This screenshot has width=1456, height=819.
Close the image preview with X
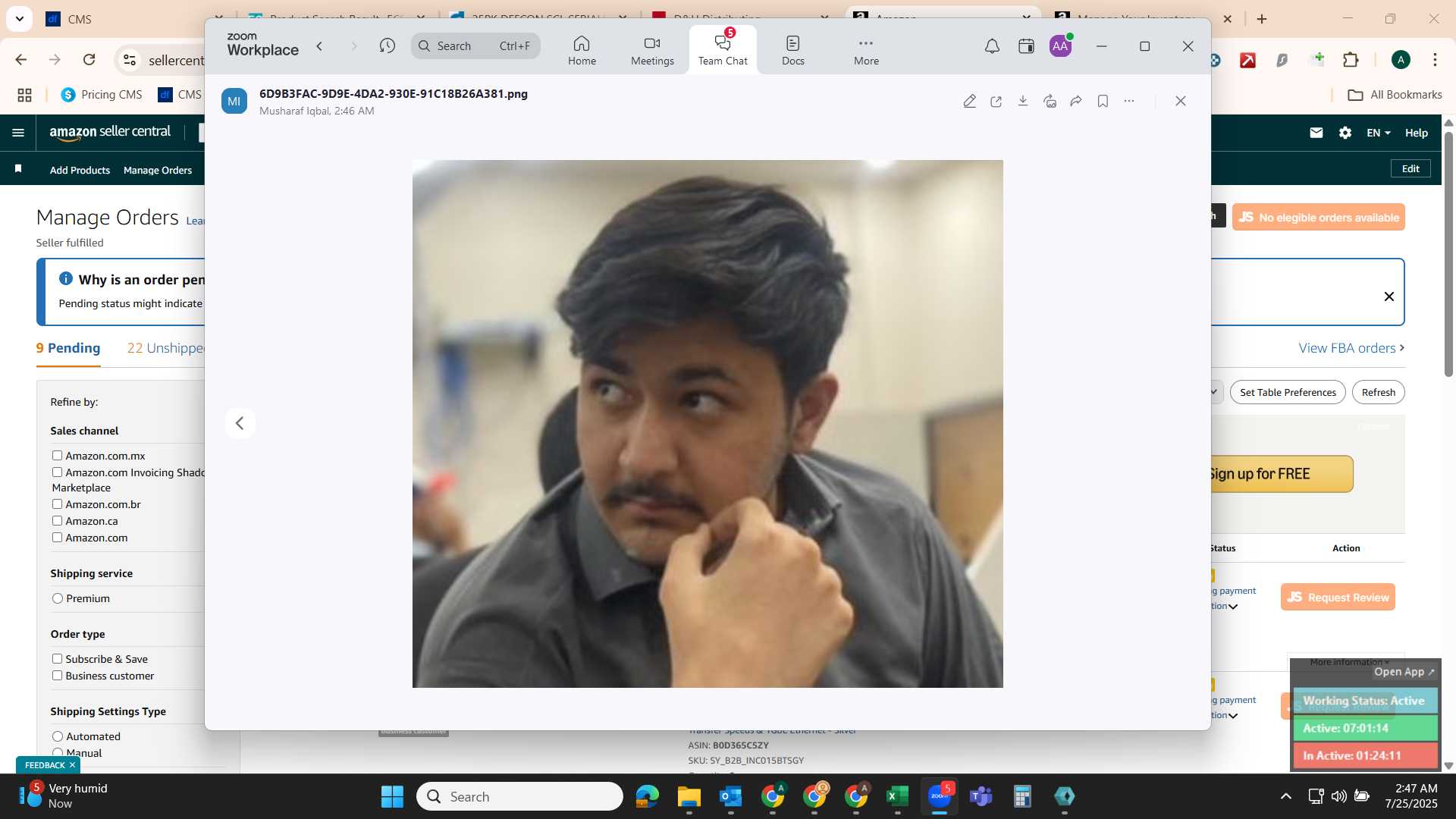[x=1181, y=101]
